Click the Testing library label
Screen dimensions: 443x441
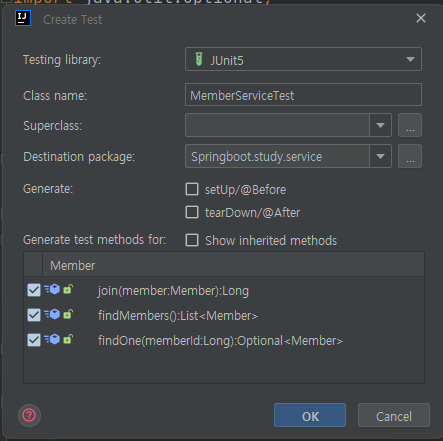tap(62, 60)
